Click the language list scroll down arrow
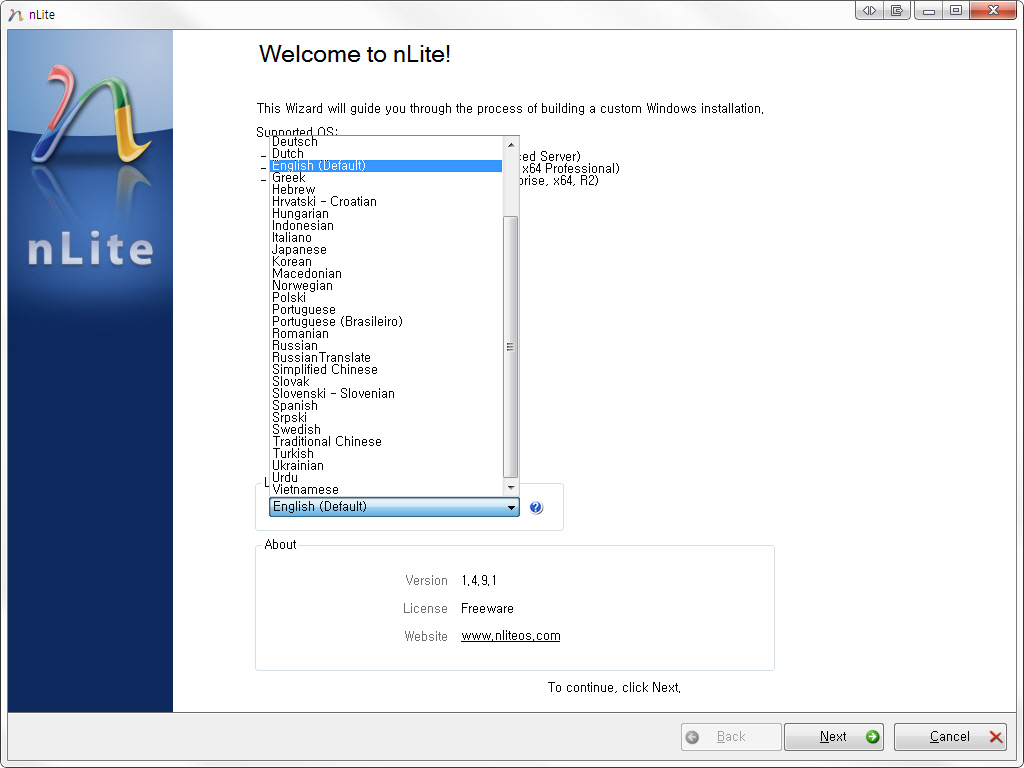 coord(511,487)
